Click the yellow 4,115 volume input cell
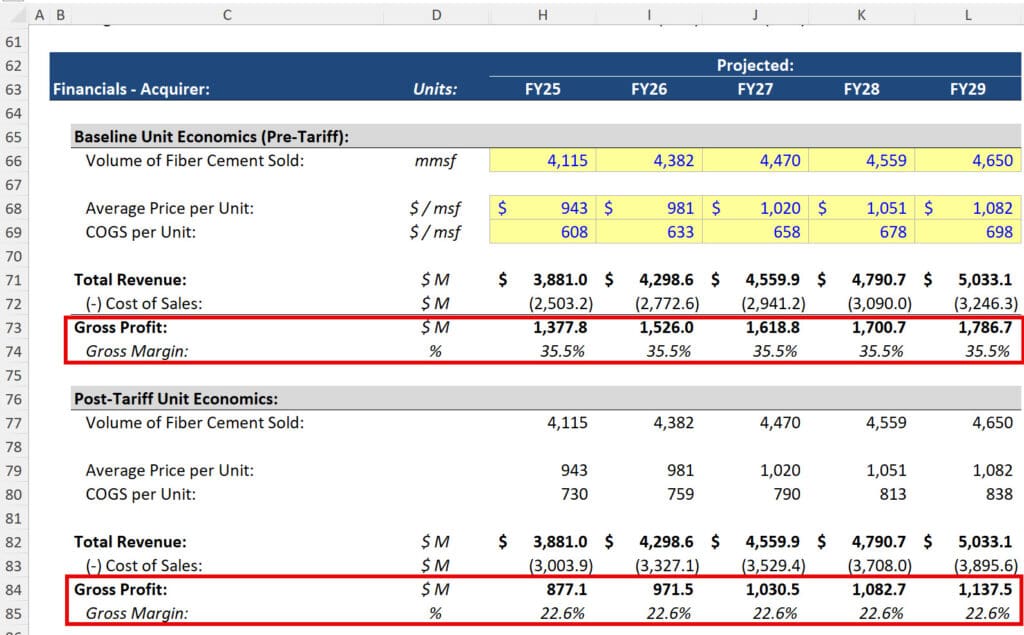 tap(542, 160)
